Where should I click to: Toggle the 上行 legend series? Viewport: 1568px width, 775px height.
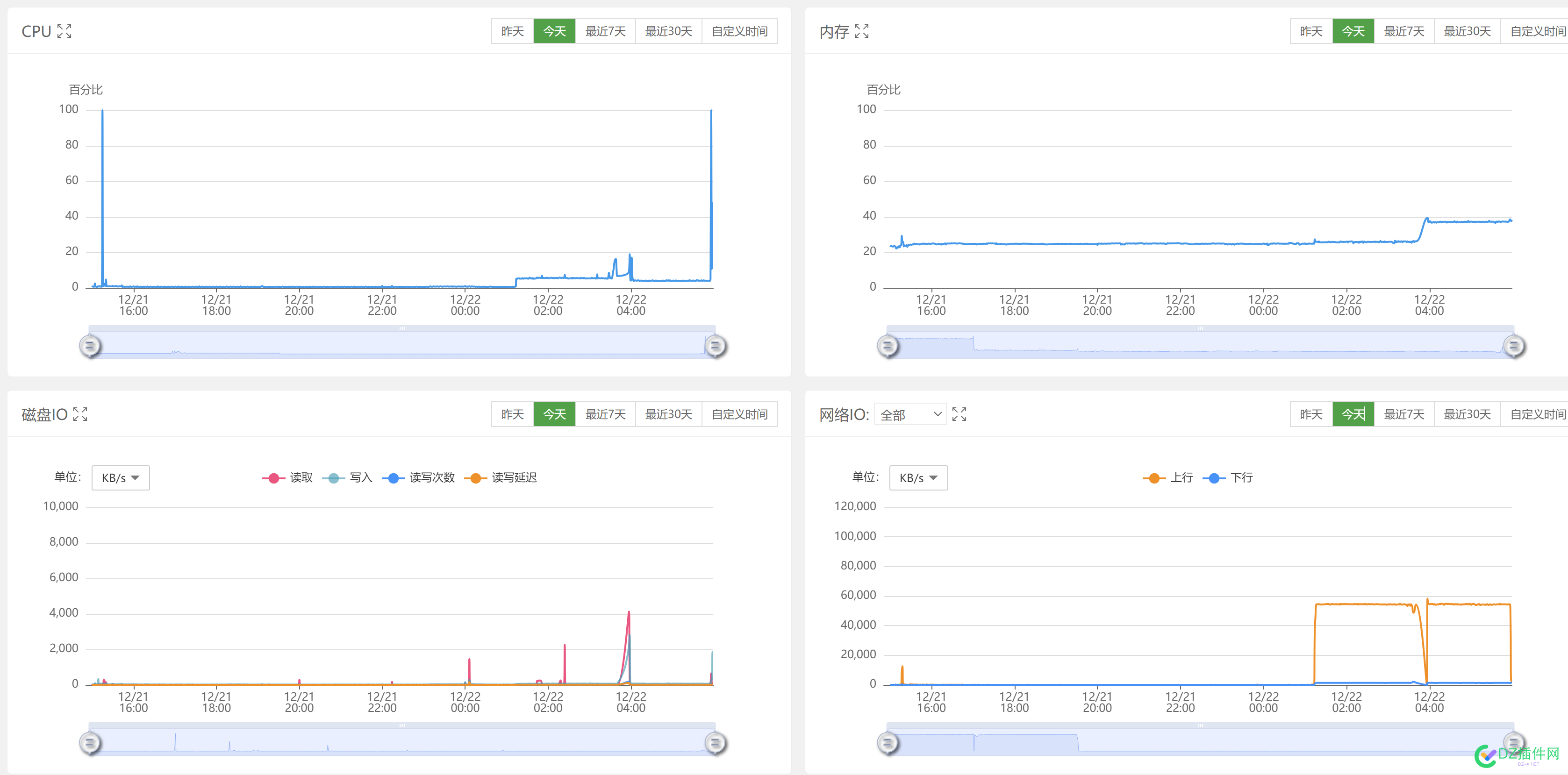click(x=1167, y=477)
